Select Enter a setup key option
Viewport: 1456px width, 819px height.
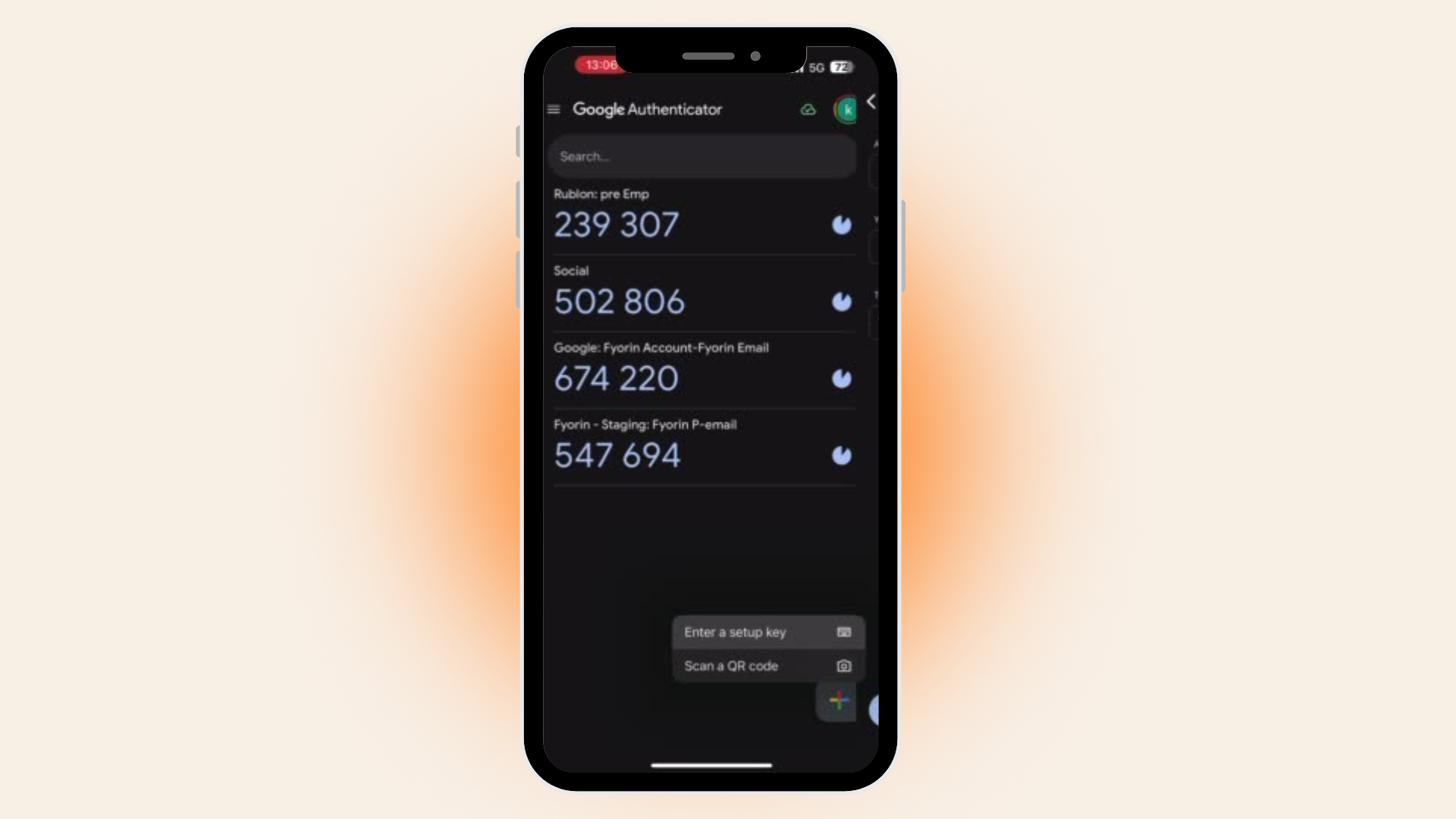coord(765,631)
